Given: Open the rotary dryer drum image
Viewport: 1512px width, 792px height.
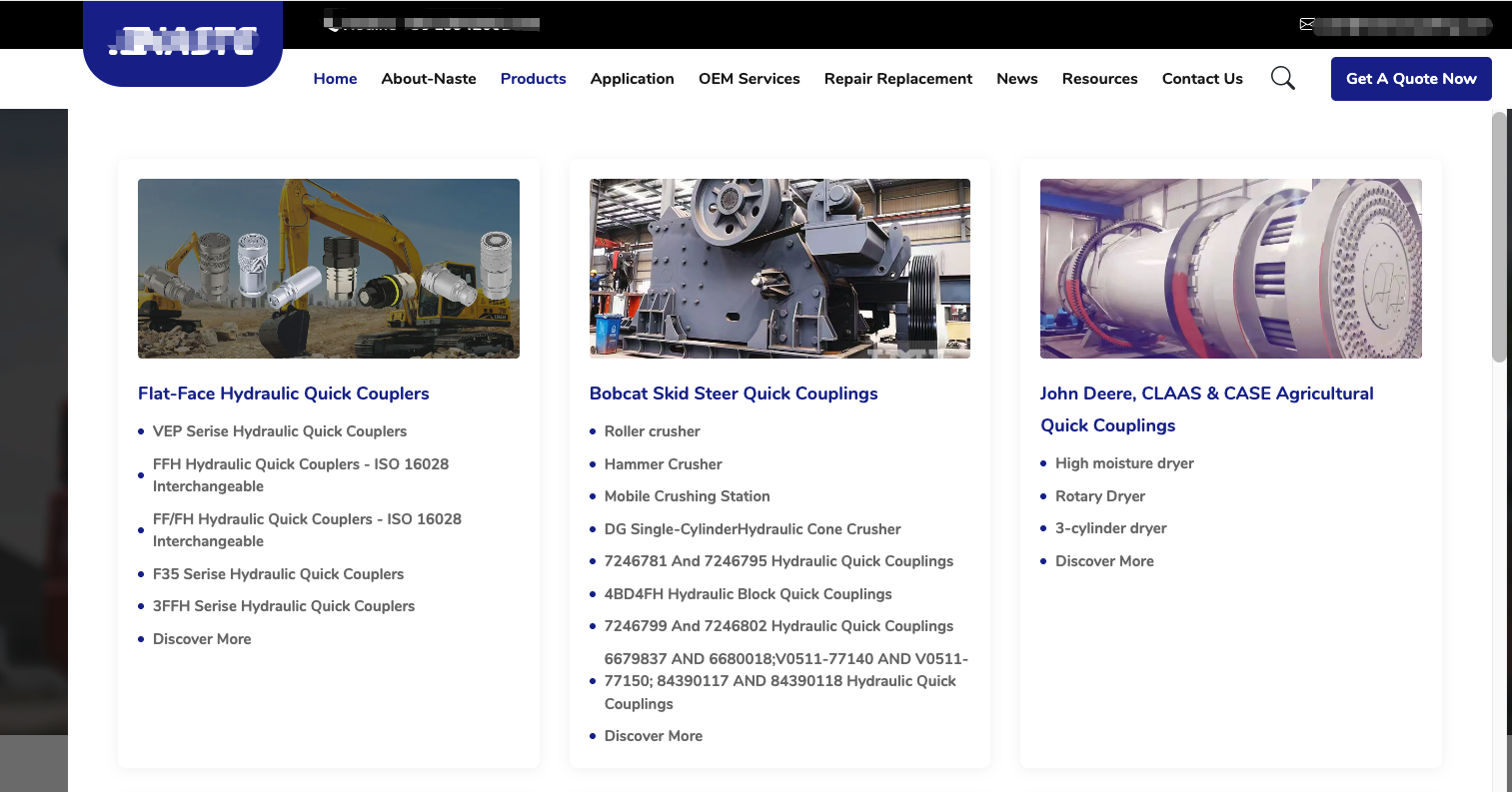Looking at the screenshot, I should [x=1230, y=269].
